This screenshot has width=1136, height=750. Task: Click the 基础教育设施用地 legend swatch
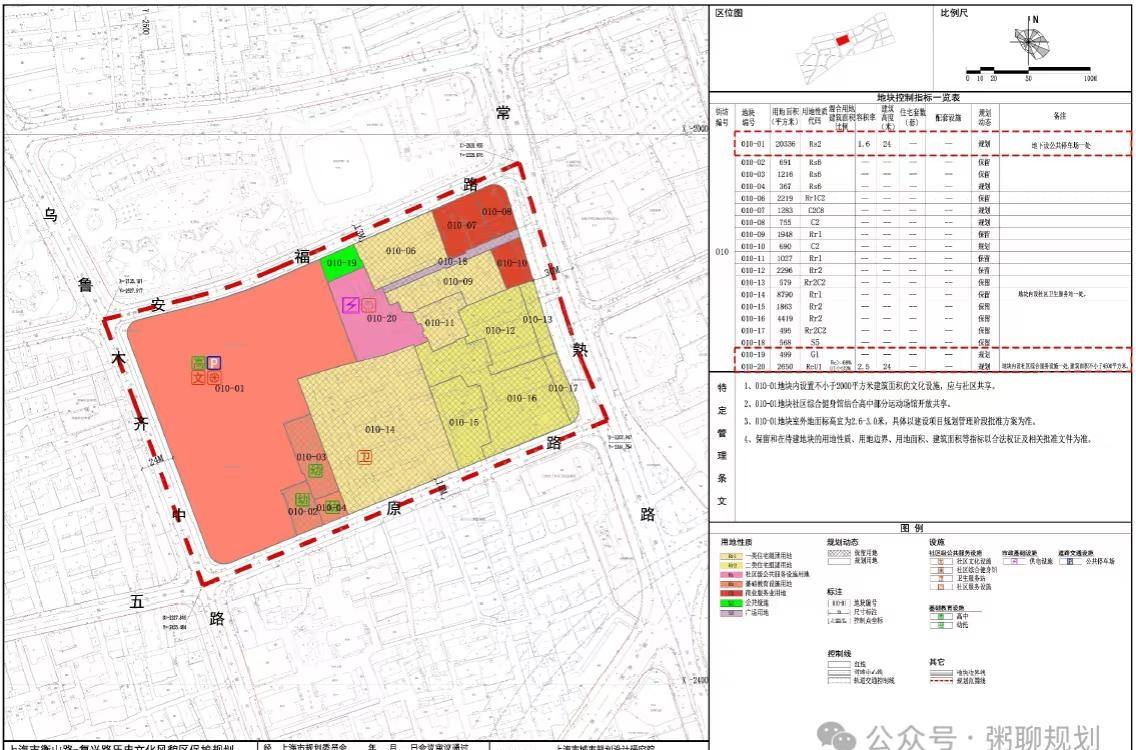[x=731, y=584]
